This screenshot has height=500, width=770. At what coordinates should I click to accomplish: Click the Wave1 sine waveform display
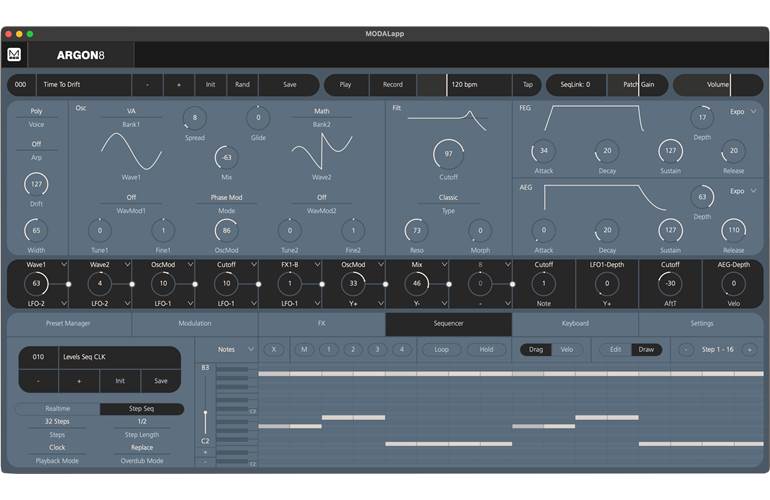(x=131, y=151)
